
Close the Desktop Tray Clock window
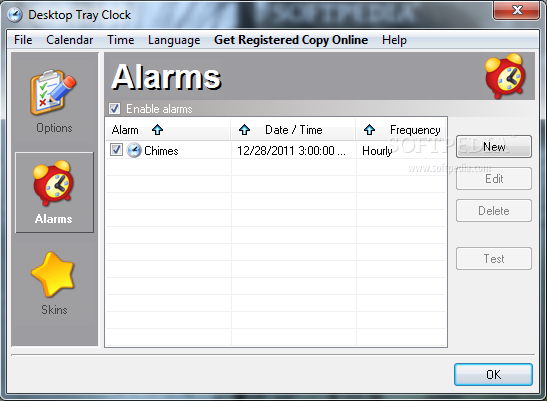tap(517, 10)
